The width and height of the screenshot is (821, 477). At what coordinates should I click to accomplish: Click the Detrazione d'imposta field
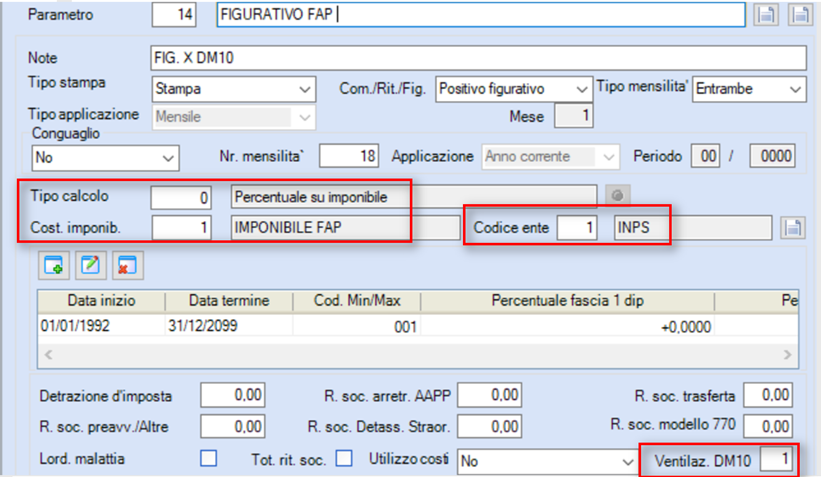coord(232,395)
